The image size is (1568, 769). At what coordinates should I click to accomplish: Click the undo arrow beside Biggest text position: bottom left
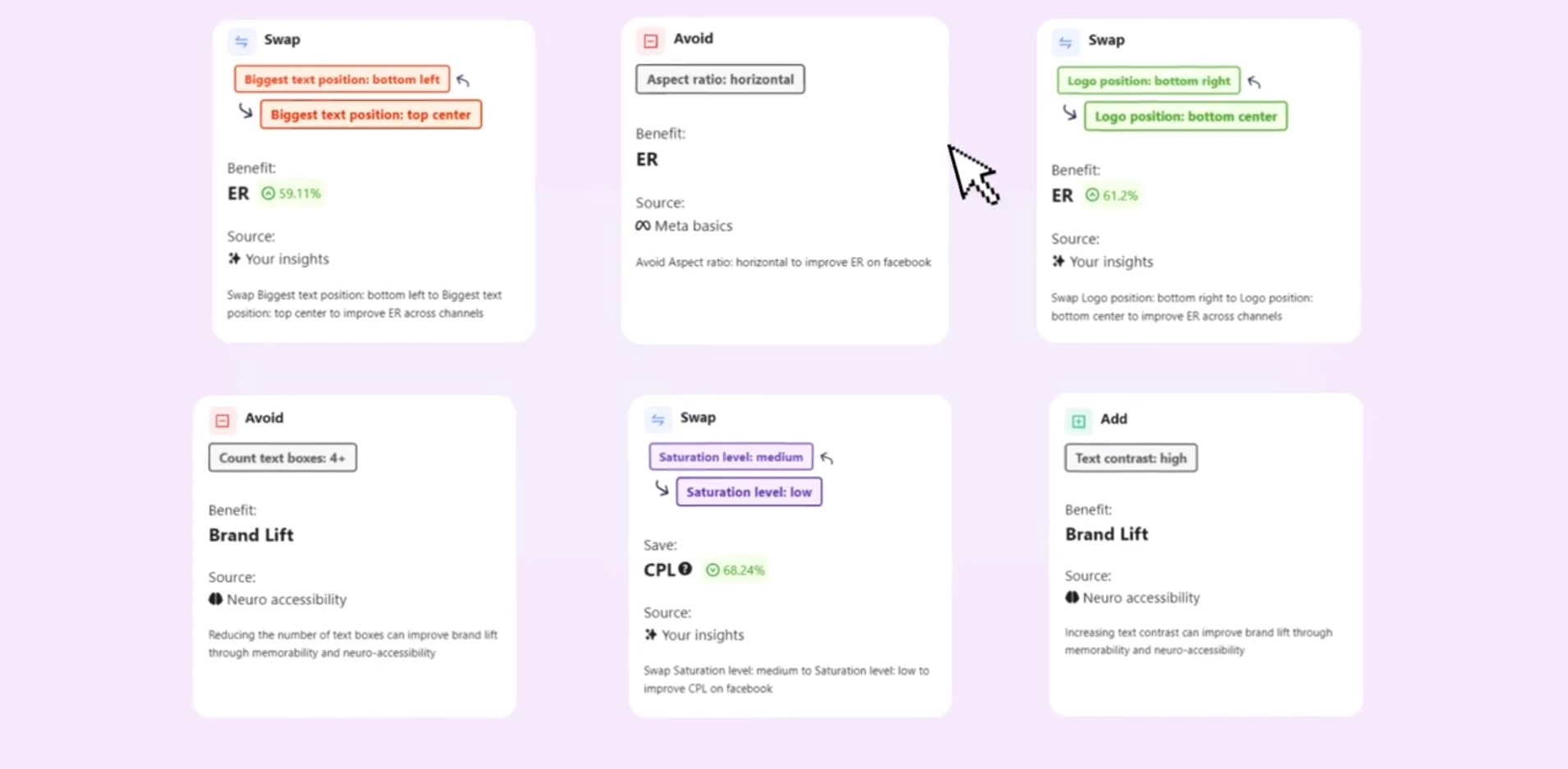click(x=463, y=80)
